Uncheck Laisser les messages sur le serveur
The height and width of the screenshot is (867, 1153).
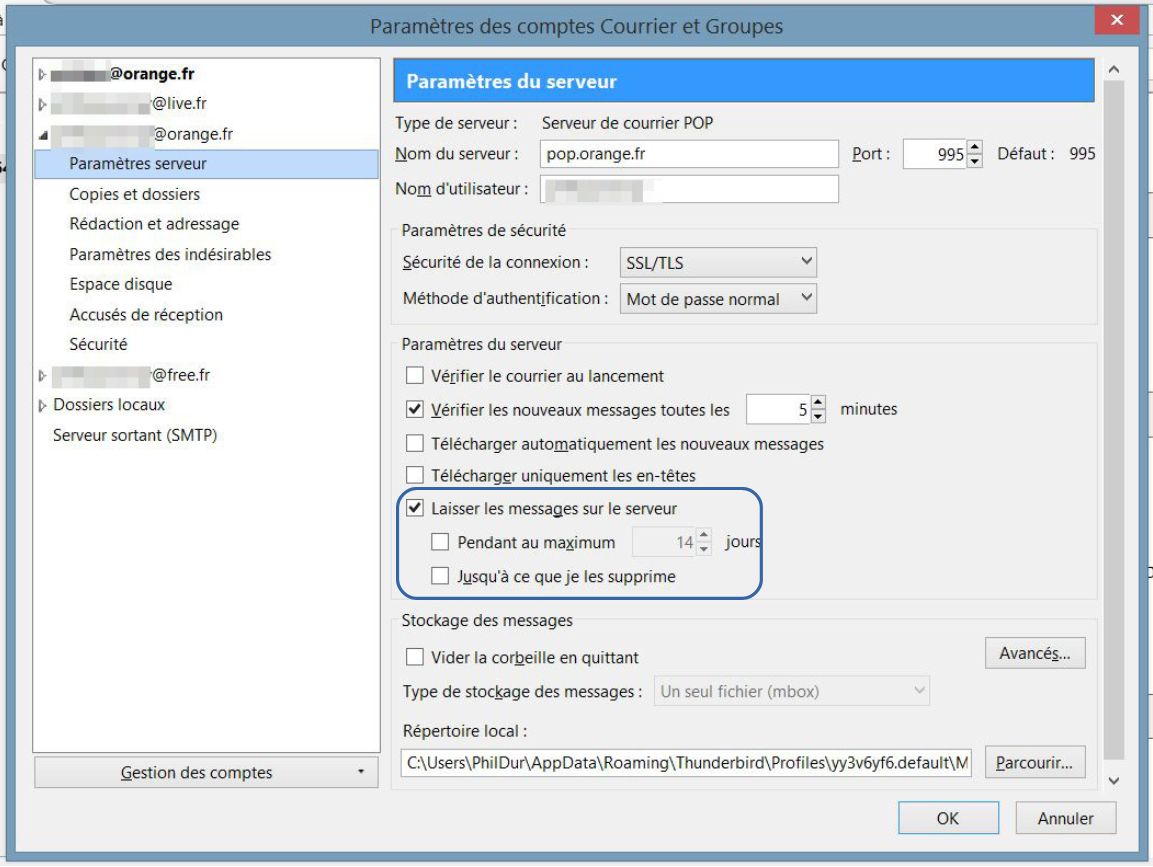[415, 508]
